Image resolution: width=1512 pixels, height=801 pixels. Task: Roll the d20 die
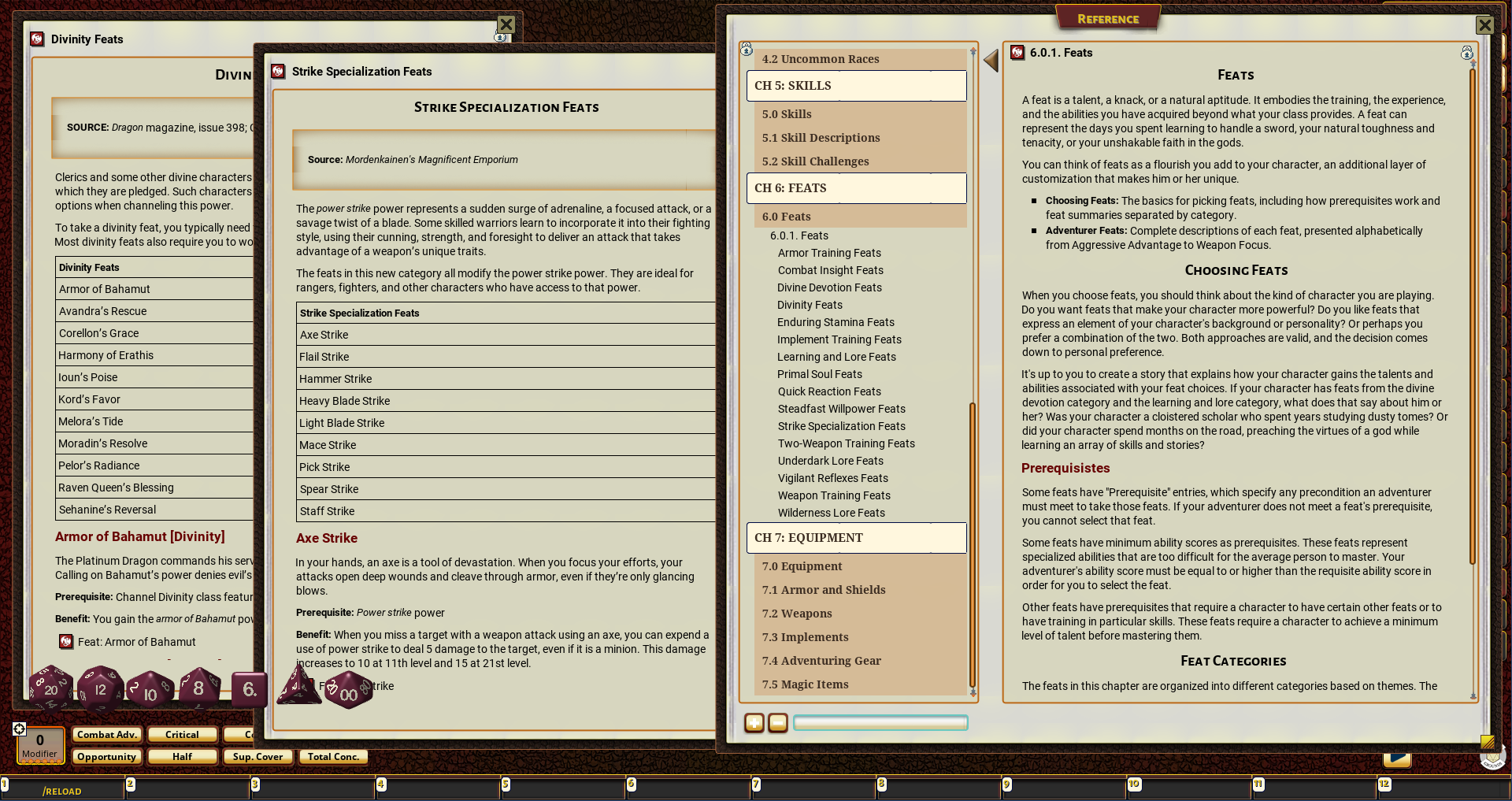(50, 688)
